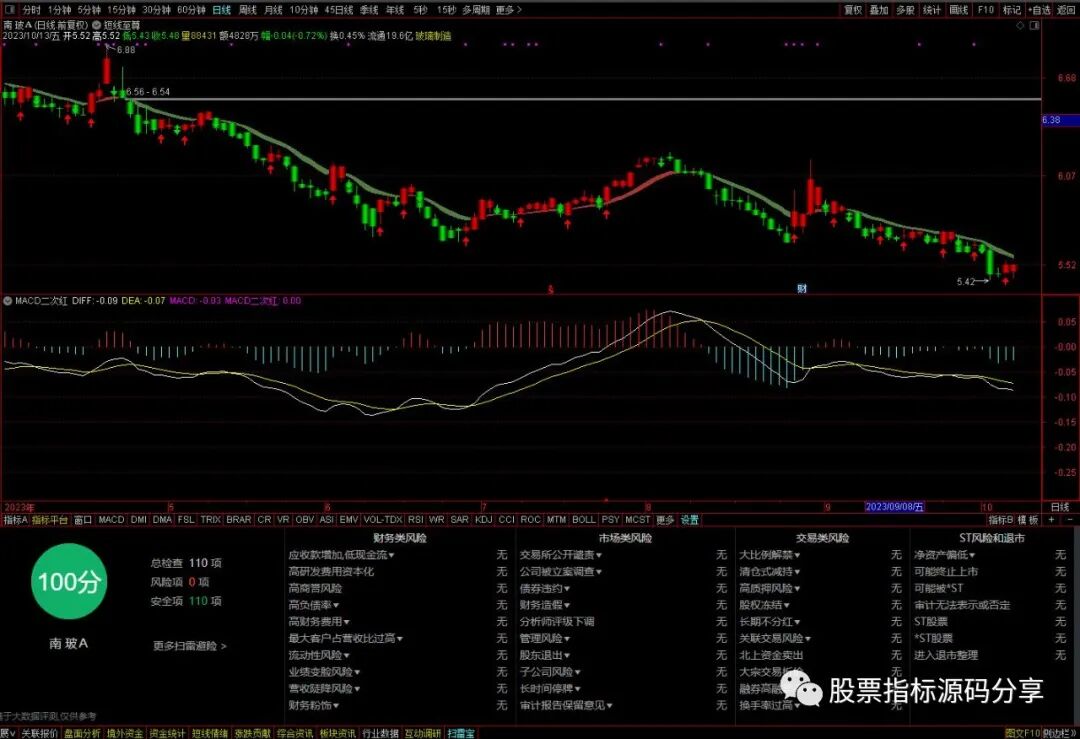Screen dimensions: 1080x739
Task: Expand 应收款增加,低现金流 risk item
Action: (342, 555)
